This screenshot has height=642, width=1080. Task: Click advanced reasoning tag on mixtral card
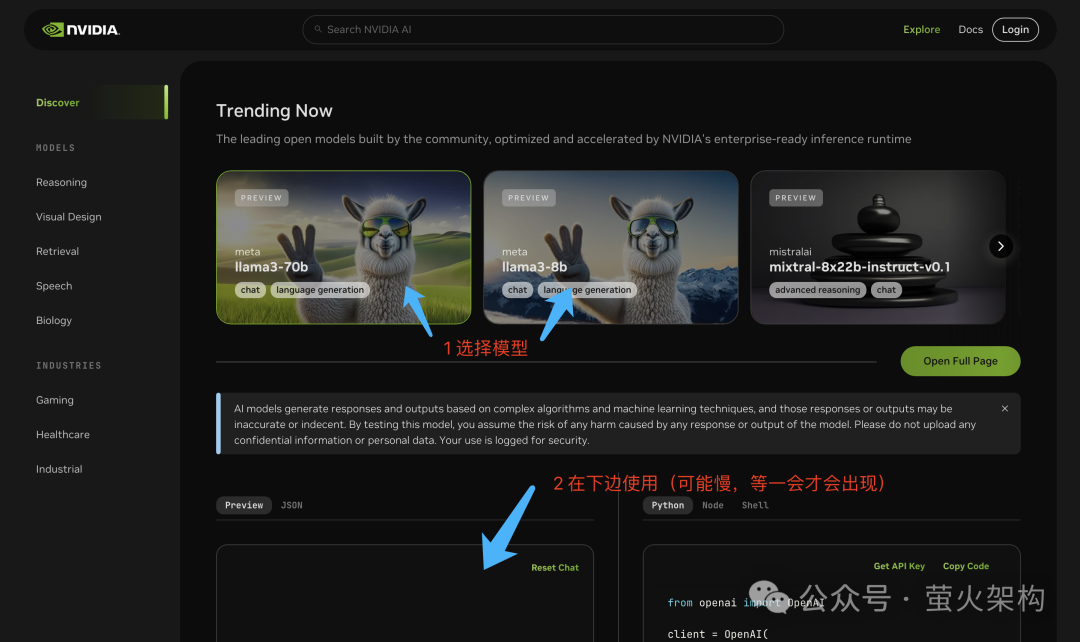818,290
